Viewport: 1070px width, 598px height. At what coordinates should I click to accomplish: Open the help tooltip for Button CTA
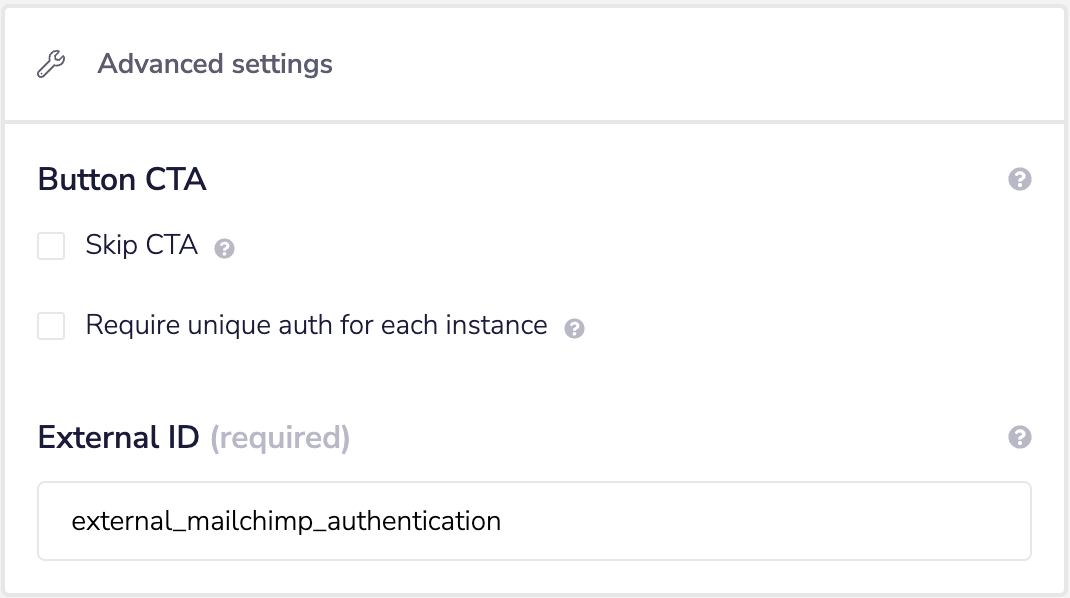[1019, 180]
